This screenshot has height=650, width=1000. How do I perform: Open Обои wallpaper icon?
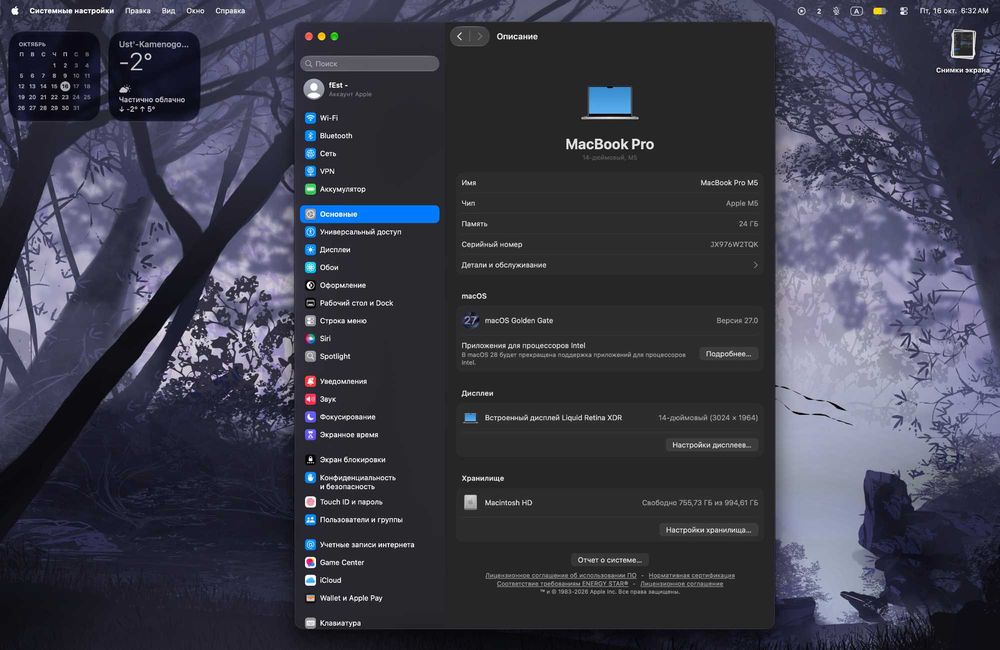pyautogui.click(x=310, y=268)
